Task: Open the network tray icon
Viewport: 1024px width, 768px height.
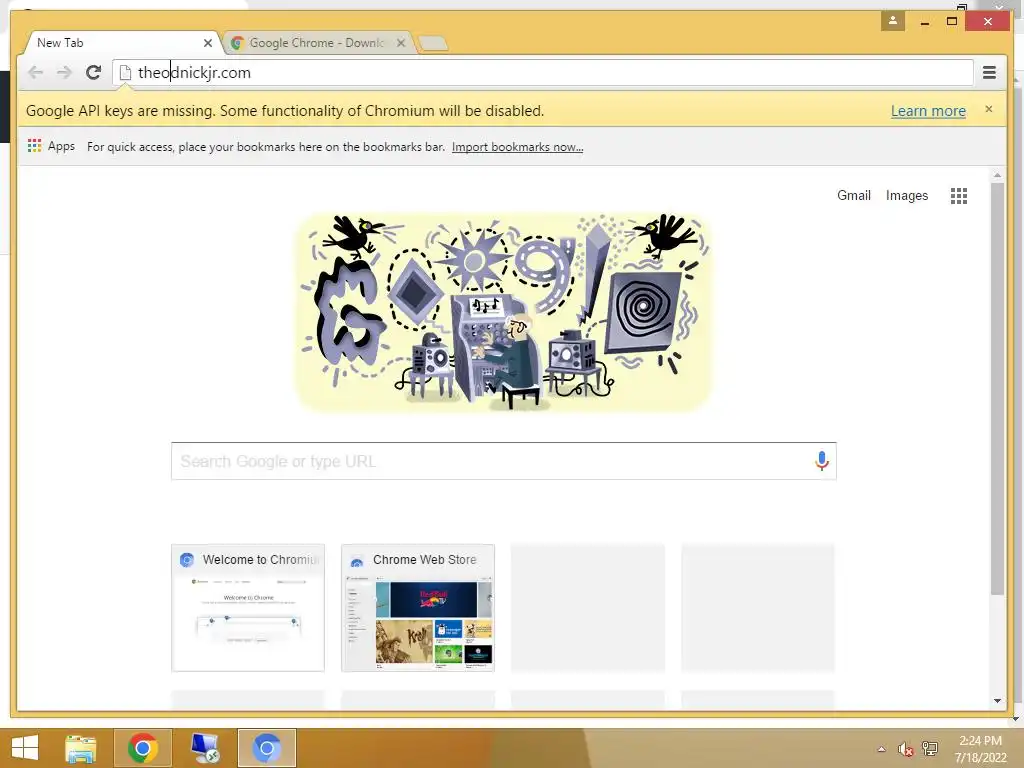Action: pos(930,749)
